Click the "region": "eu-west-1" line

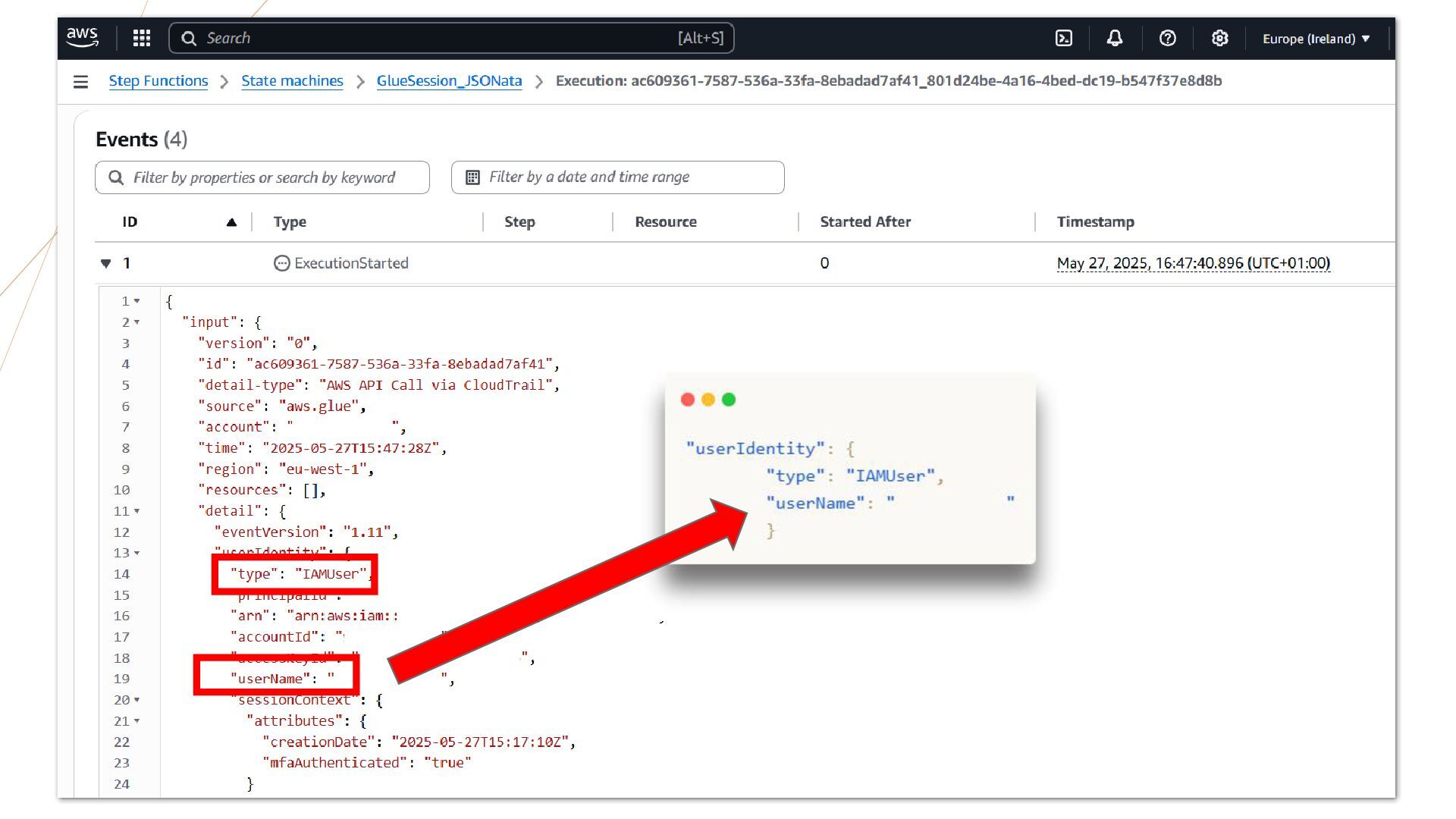[286, 469]
